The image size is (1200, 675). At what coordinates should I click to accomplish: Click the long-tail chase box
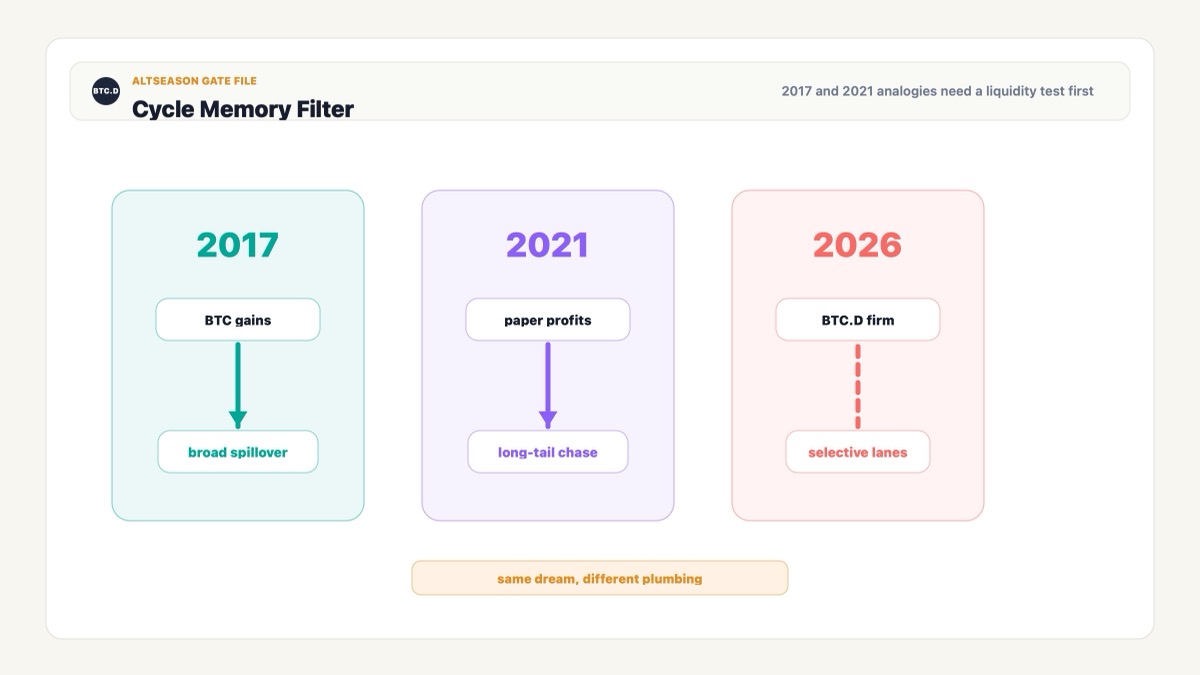tap(548, 452)
